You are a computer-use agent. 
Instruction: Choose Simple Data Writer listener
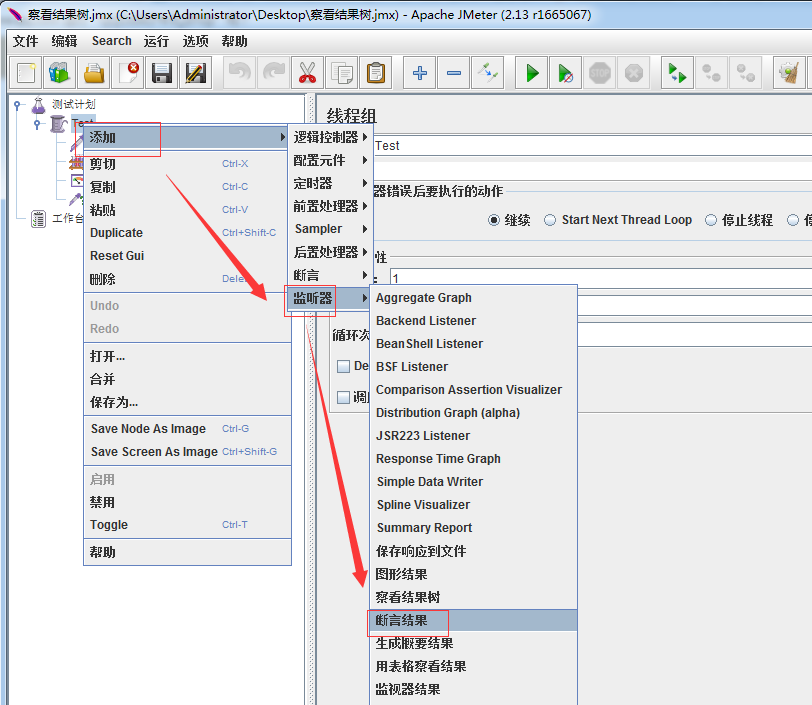[473, 482]
